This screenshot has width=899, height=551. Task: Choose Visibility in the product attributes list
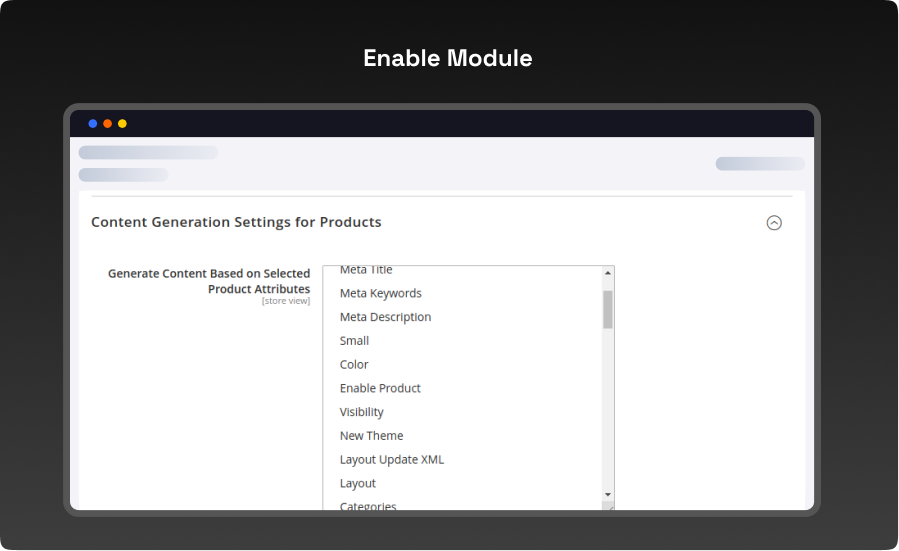tap(361, 412)
